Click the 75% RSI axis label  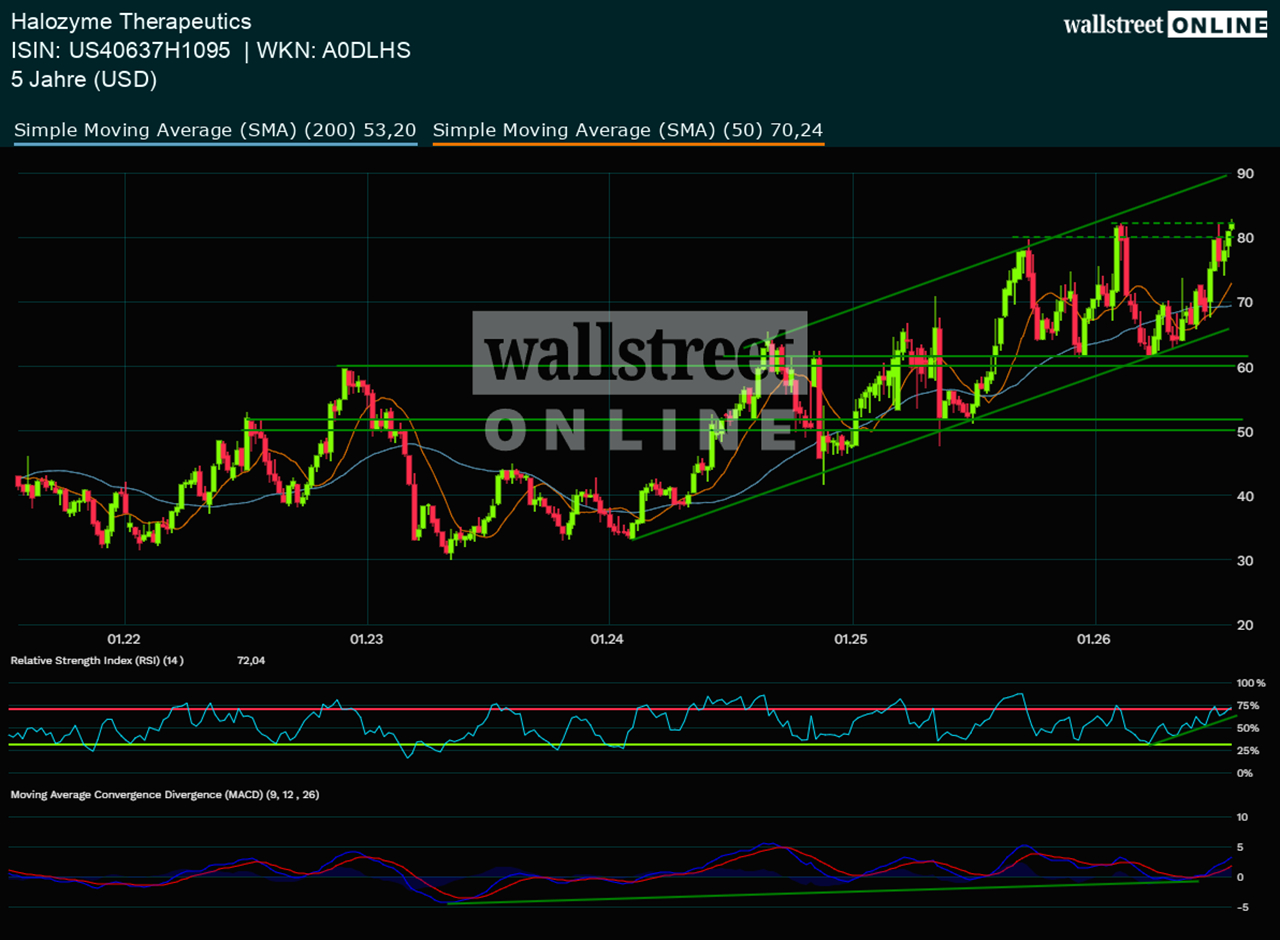1248,706
